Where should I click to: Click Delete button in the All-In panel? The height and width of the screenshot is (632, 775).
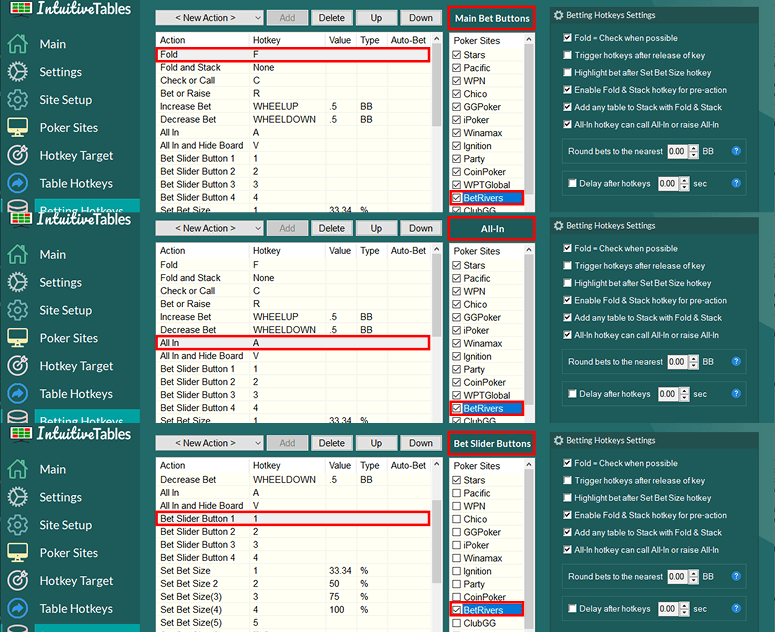331,228
